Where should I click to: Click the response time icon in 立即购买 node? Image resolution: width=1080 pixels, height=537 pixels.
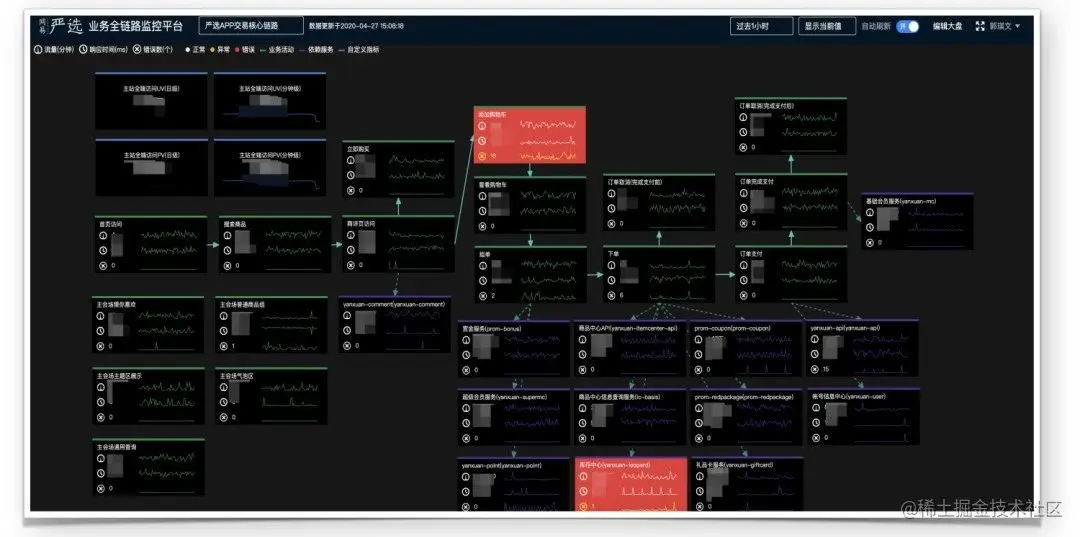(x=351, y=176)
